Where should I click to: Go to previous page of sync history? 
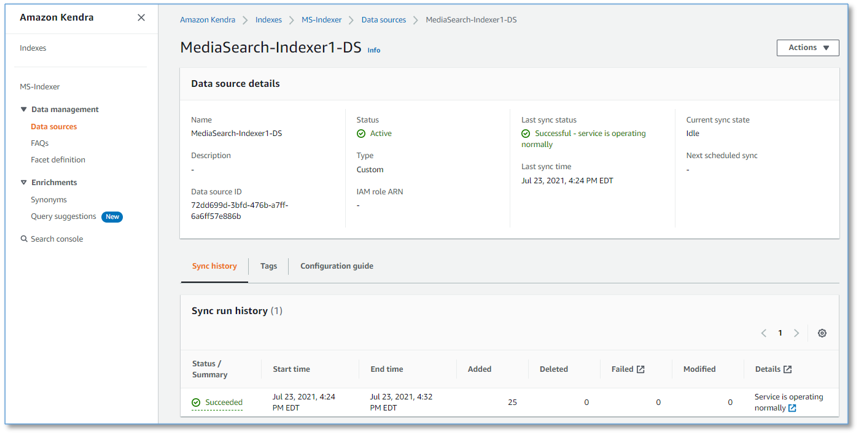click(764, 333)
